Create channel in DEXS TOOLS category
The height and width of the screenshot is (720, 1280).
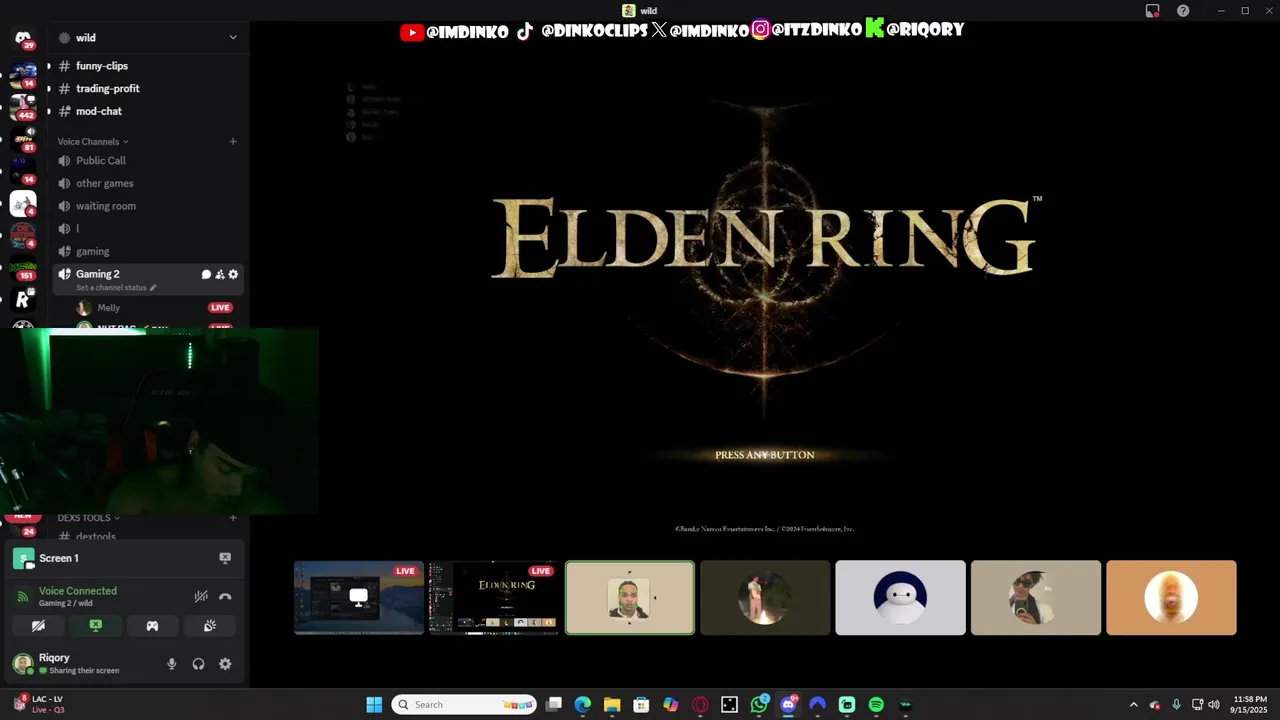(x=233, y=518)
